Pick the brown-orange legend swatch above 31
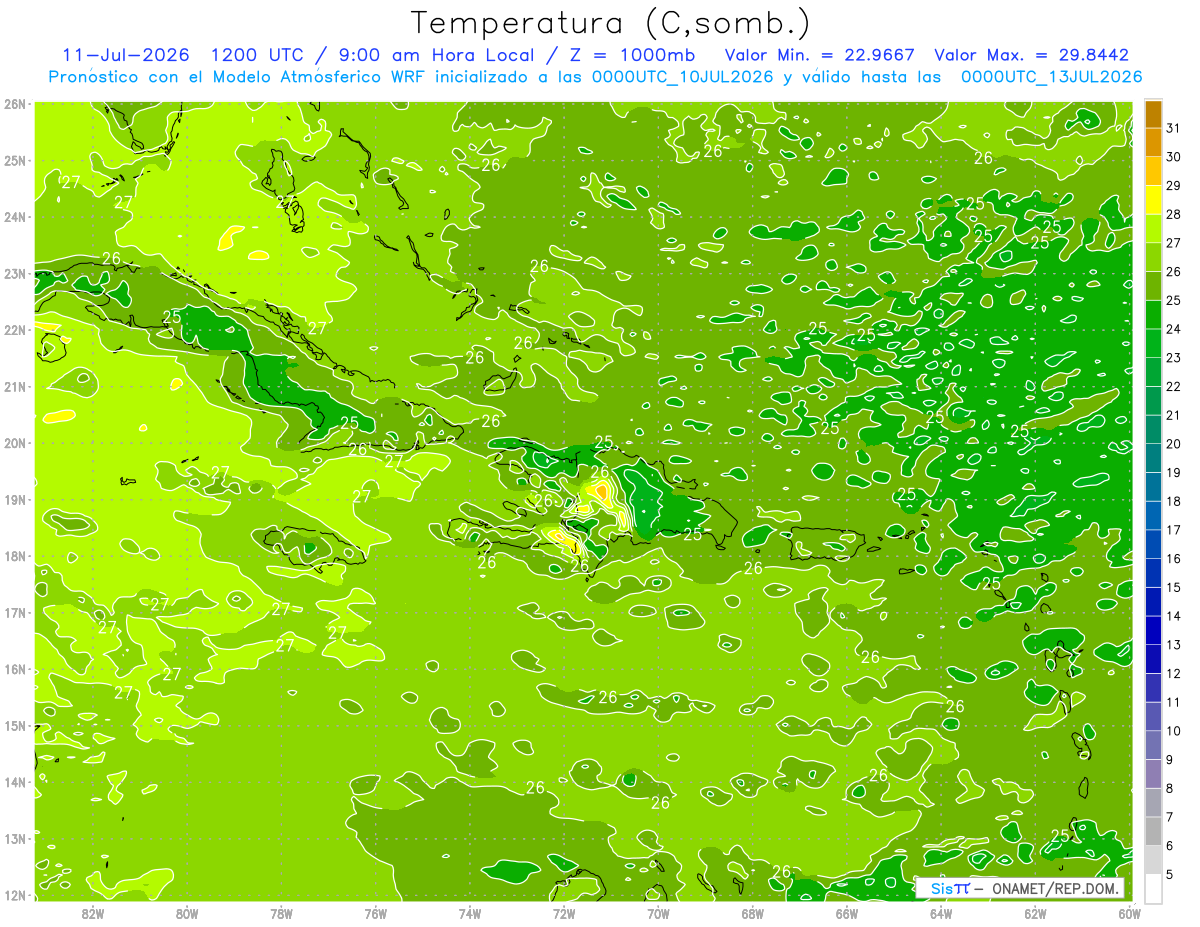Screen dimensions: 1200x927 pos(1153,114)
